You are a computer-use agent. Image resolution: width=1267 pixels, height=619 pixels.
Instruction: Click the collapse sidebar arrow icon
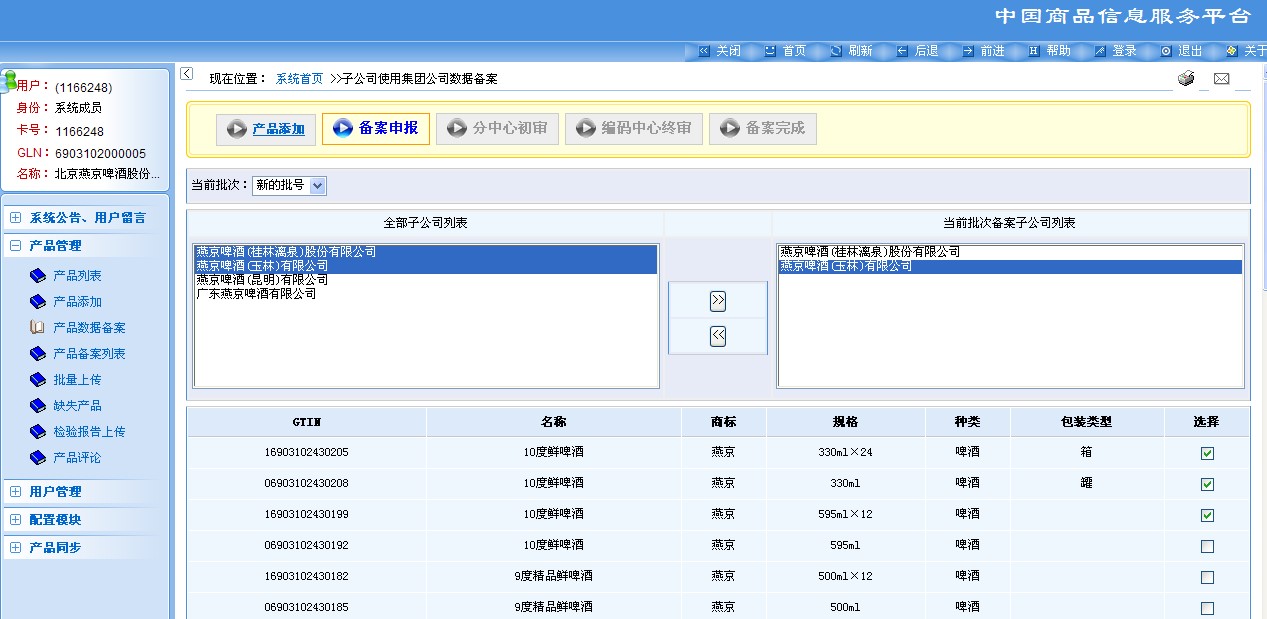coord(187,73)
